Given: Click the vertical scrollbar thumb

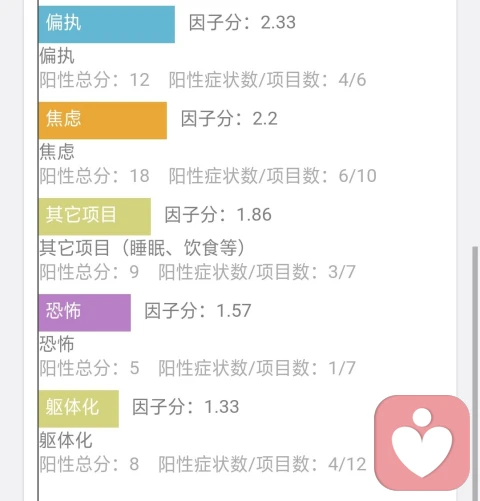Looking at the screenshot, I should tap(475, 373).
